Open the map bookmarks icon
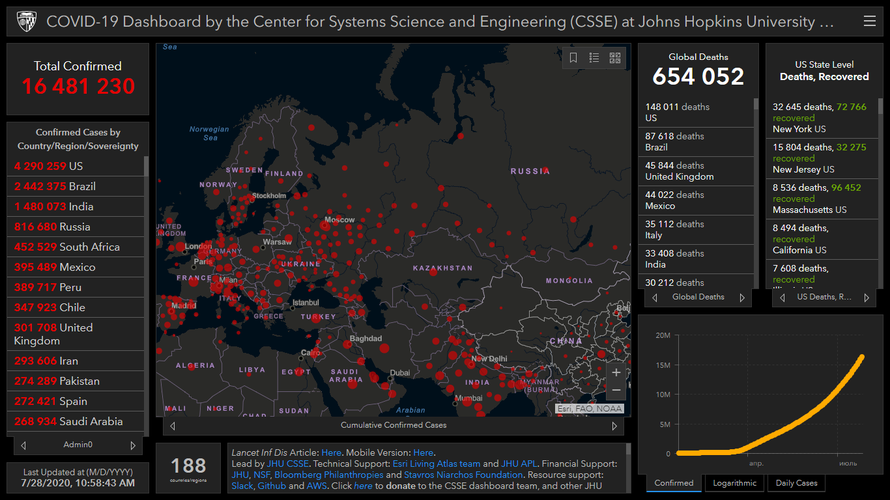This screenshot has height=500, width=890. pyautogui.click(x=574, y=58)
